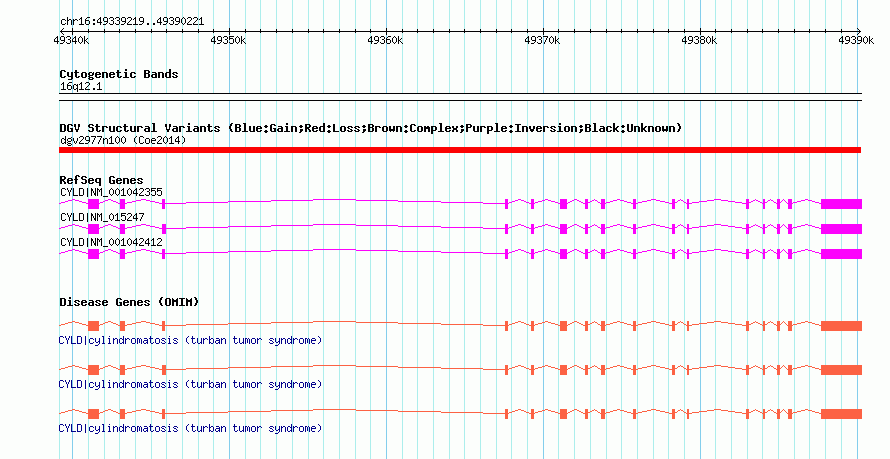This screenshot has height=459, width=890.
Task: Click the 49370k ruler tick label
Action: tap(542, 40)
